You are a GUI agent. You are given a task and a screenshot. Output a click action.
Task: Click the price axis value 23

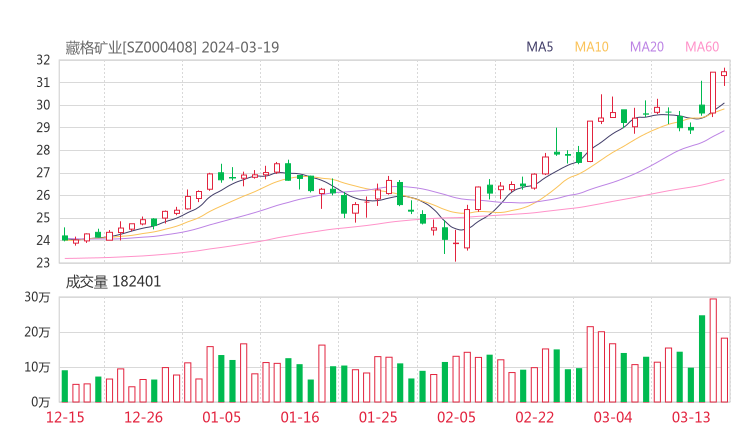tap(43, 263)
